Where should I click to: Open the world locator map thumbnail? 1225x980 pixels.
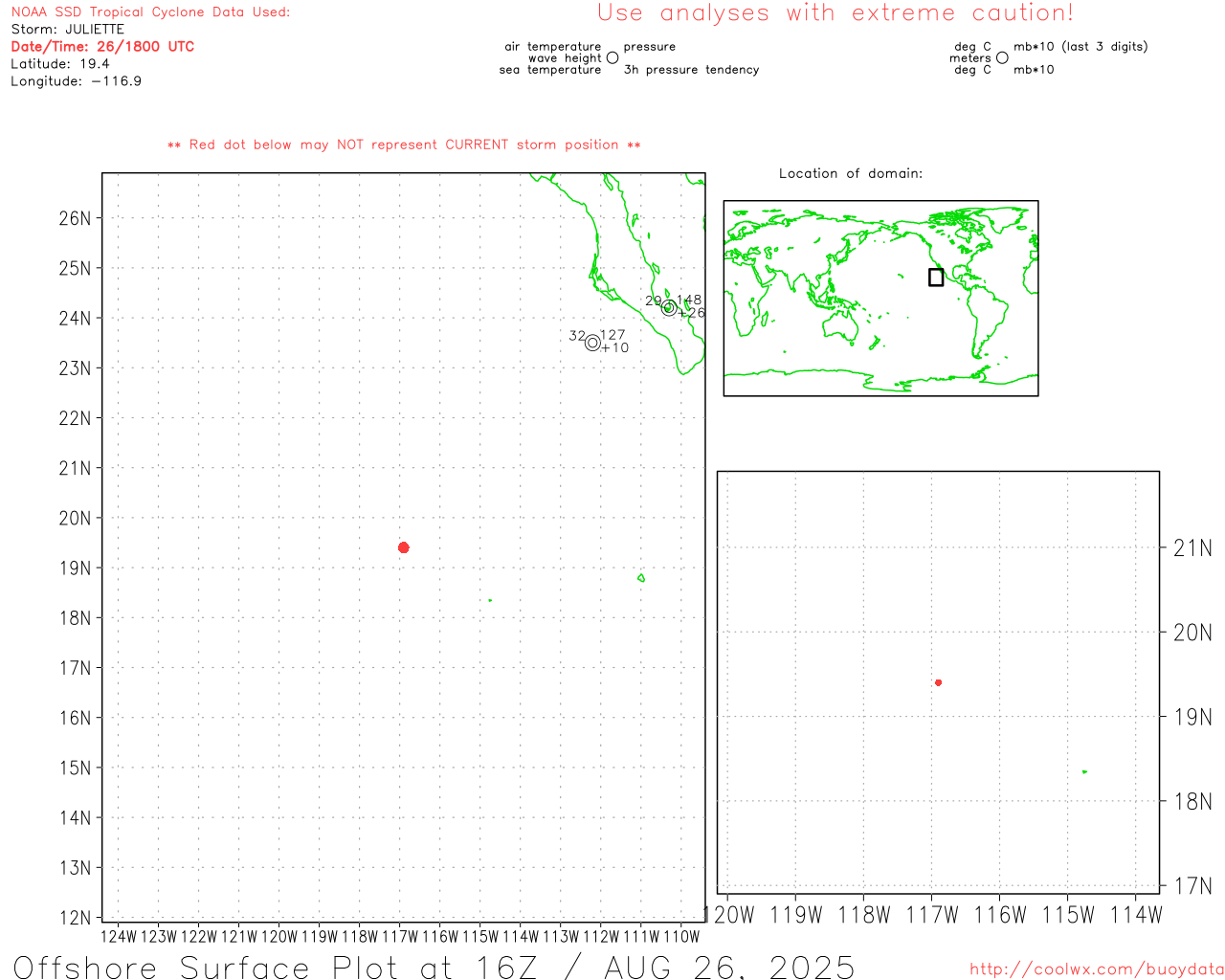[880, 299]
